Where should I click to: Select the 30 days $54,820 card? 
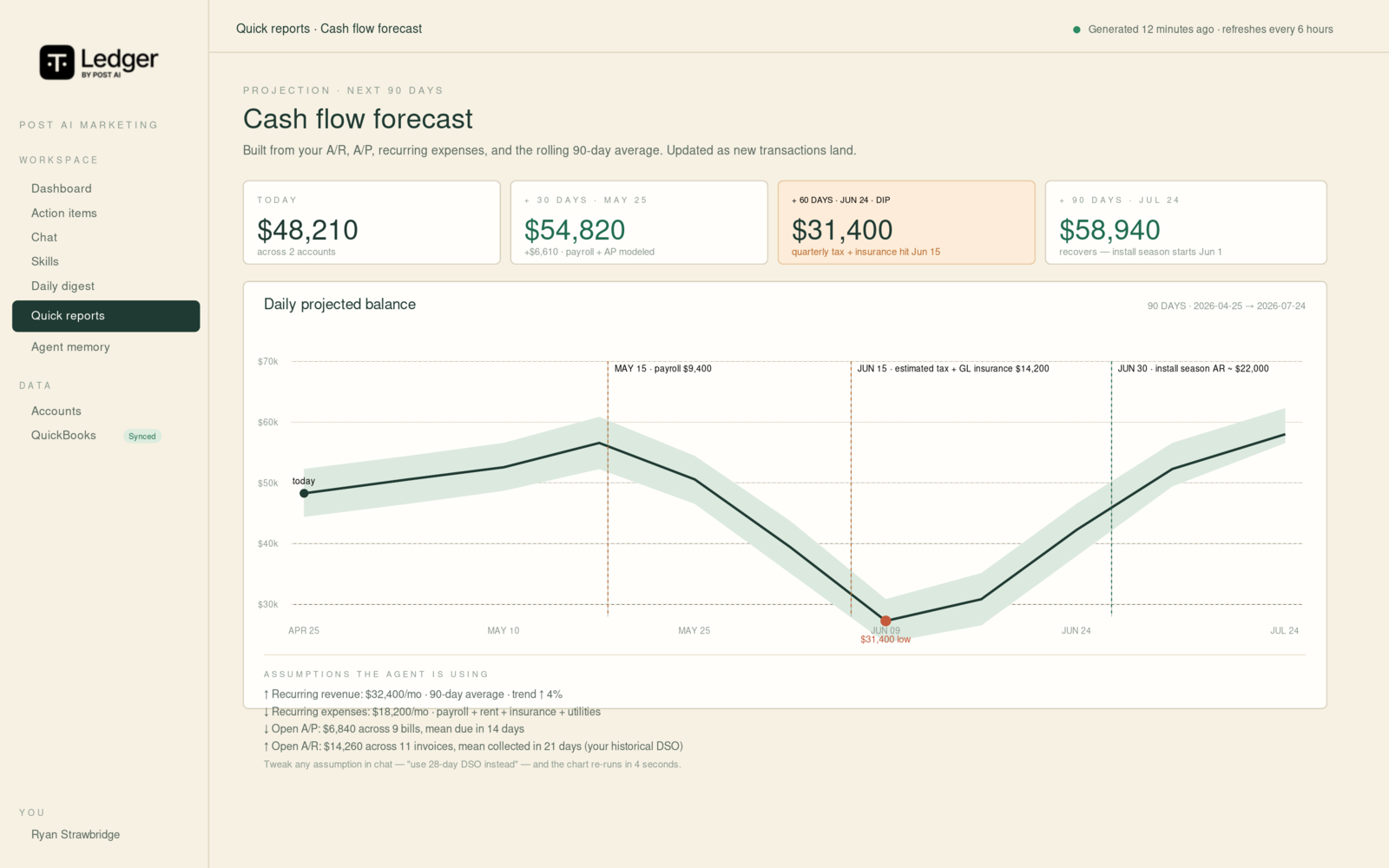639,222
